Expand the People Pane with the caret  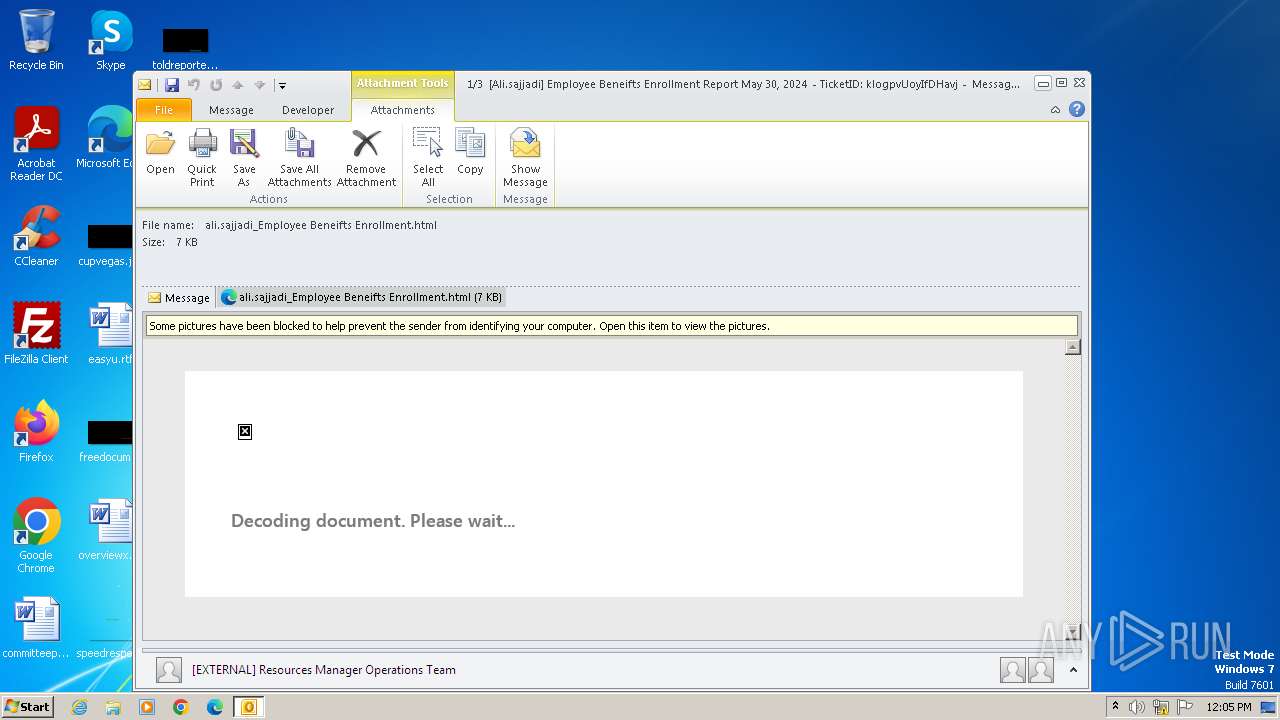coord(1073,670)
